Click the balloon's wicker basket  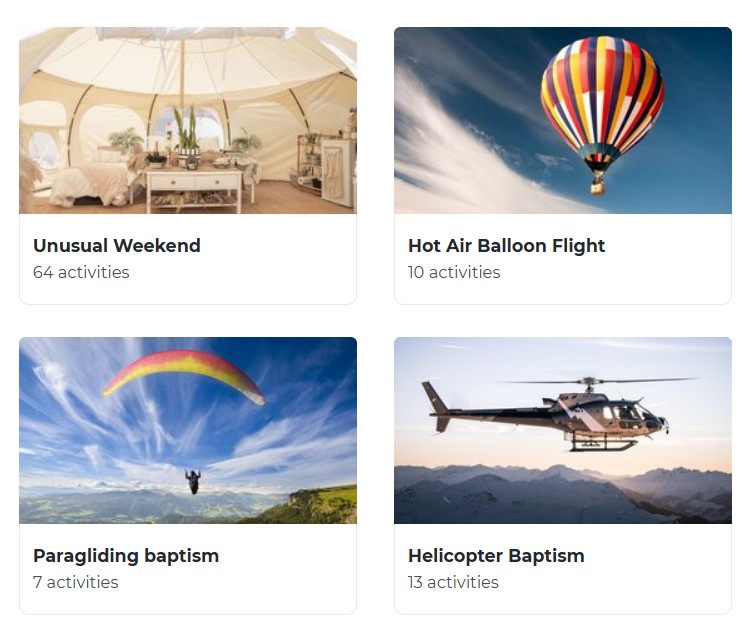pyautogui.click(x=598, y=187)
